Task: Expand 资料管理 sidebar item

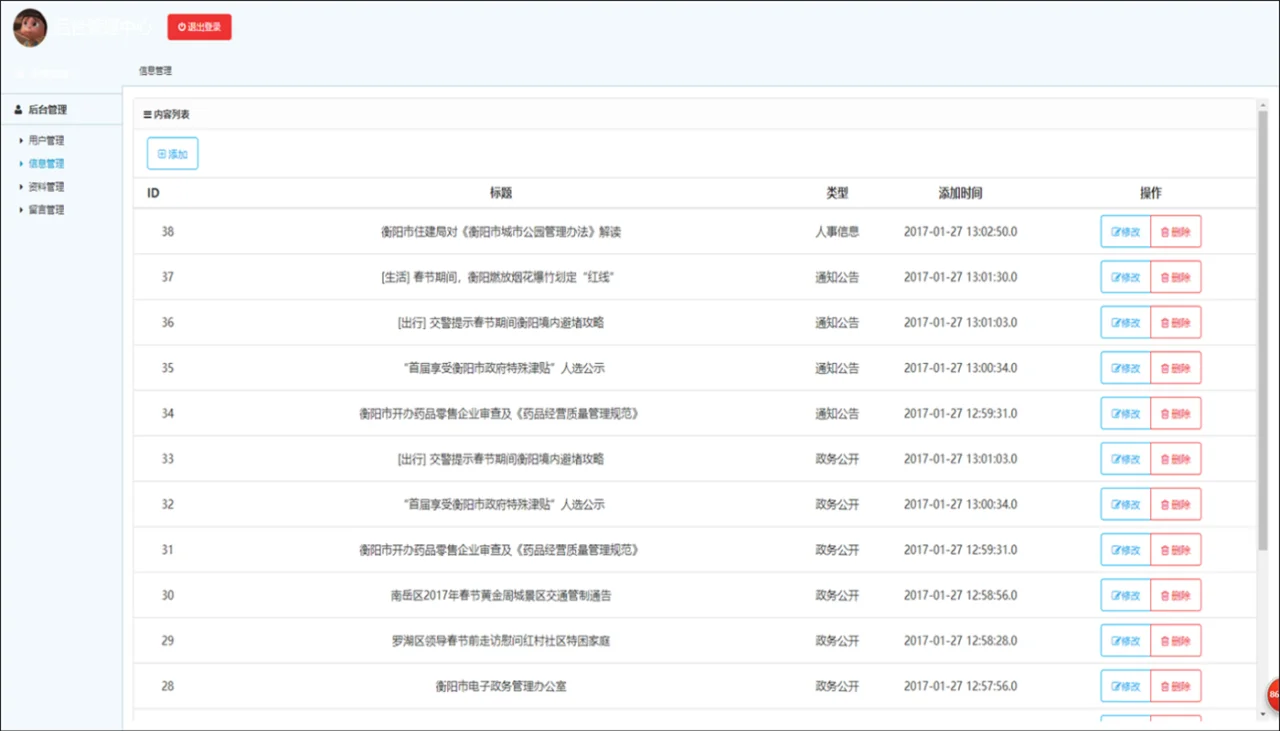Action: [x=46, y=187]
